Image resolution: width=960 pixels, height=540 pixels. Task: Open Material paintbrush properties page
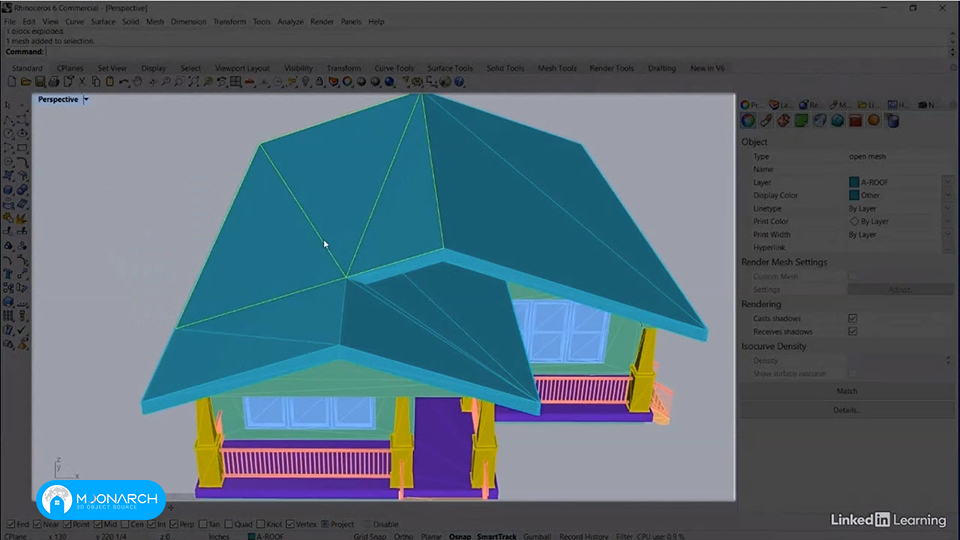point(766,121)
